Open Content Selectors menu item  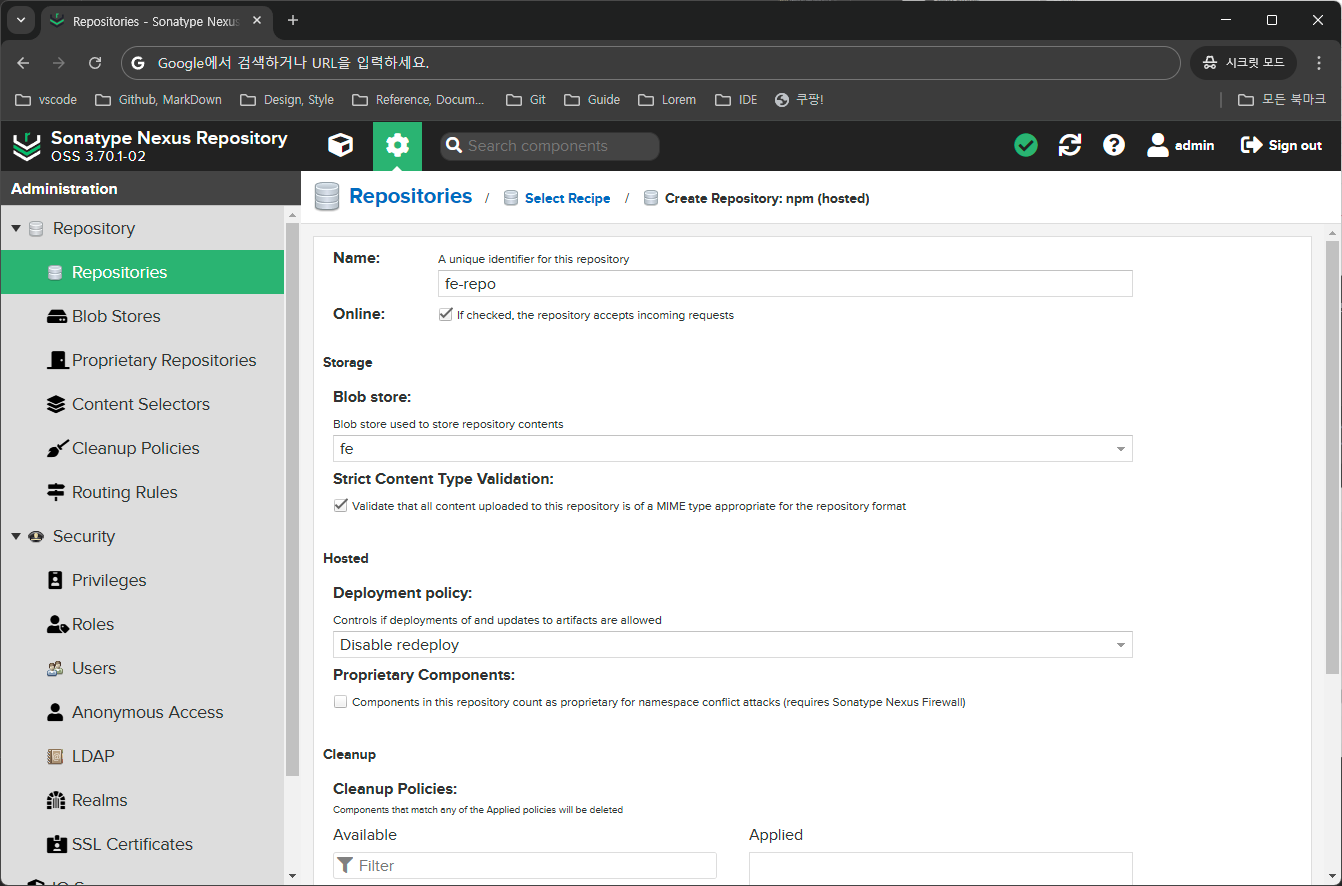(142, 404)
